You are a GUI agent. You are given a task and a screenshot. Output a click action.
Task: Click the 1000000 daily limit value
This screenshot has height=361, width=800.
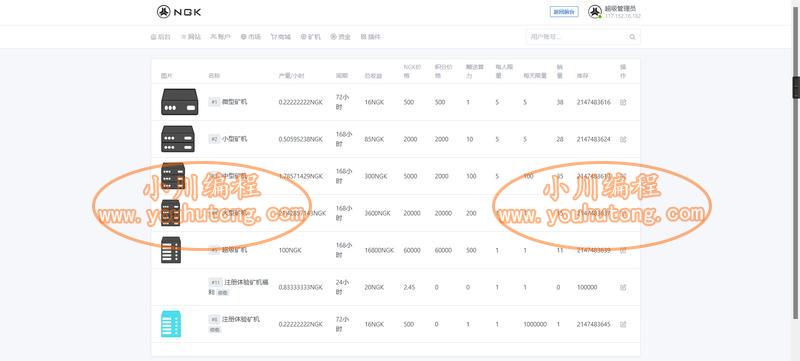coord(535,324)
